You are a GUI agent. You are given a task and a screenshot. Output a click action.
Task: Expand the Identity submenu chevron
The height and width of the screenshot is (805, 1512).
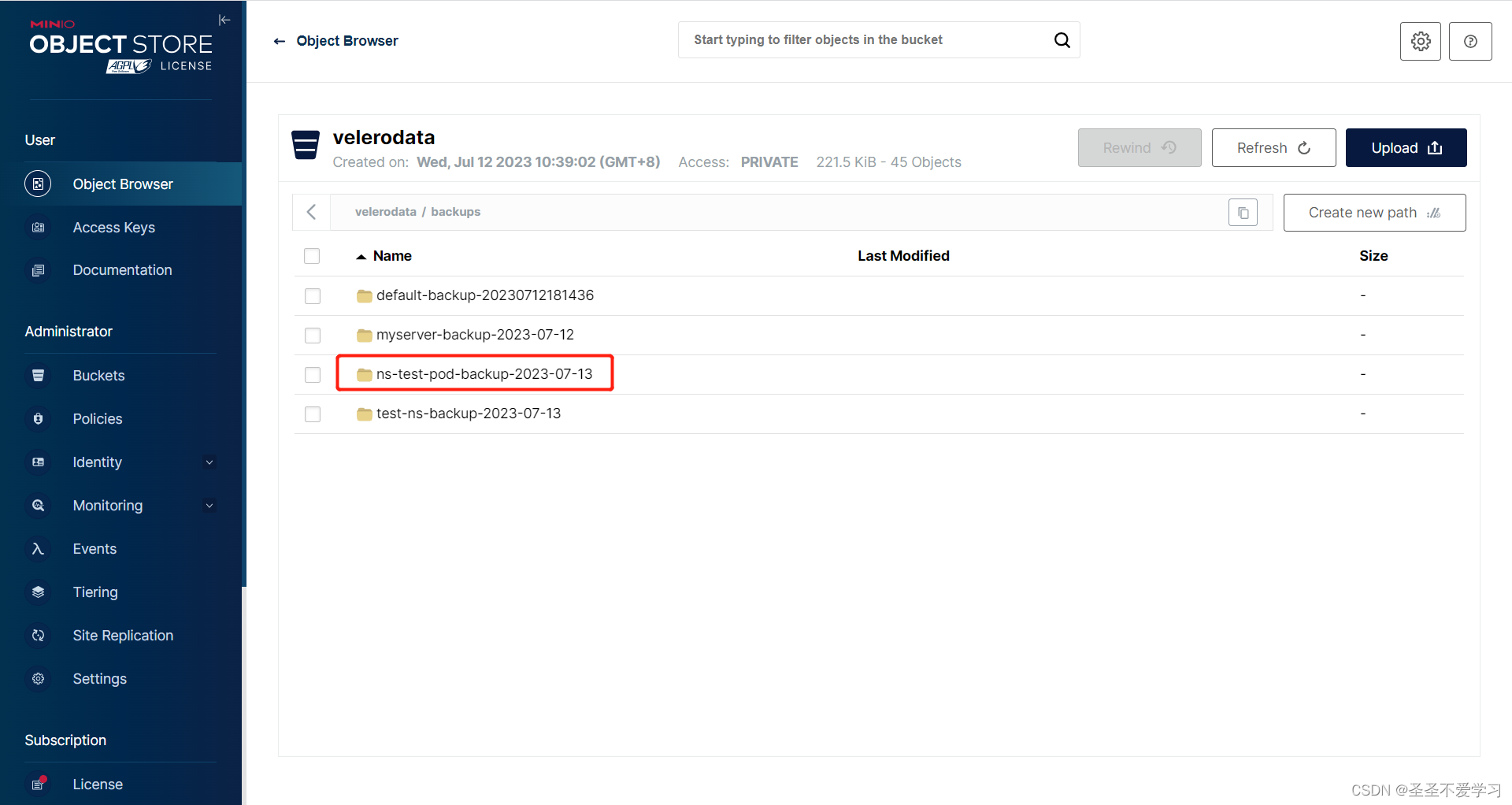tap(209, 462)
